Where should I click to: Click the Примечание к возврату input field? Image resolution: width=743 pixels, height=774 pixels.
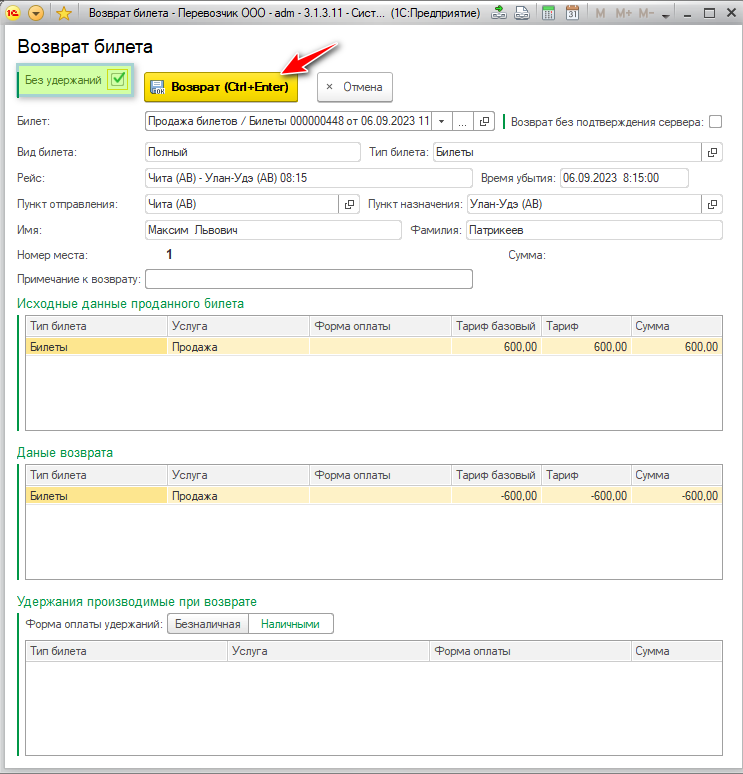point(309,279)
